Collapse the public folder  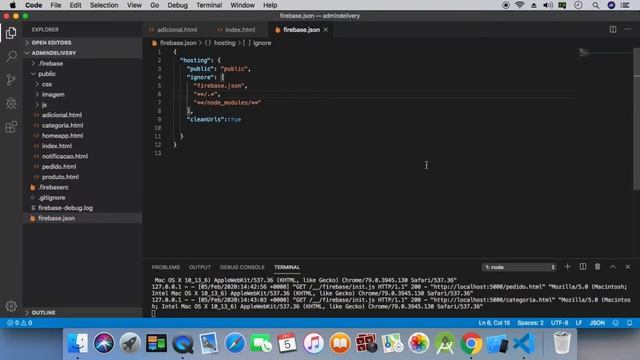pyautogui.click(x=47, y=74)
